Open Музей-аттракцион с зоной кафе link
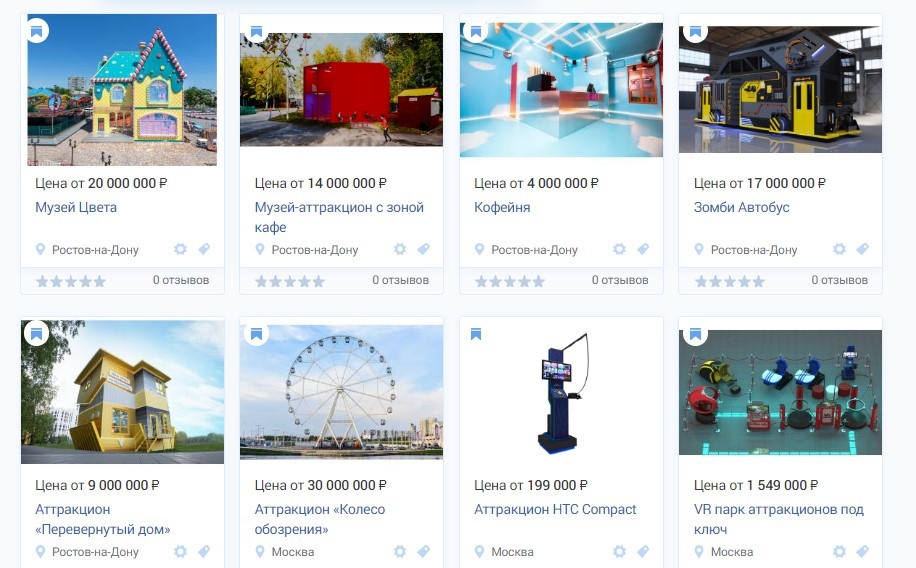This screenshot has height=568, width=916. point(339,217)
